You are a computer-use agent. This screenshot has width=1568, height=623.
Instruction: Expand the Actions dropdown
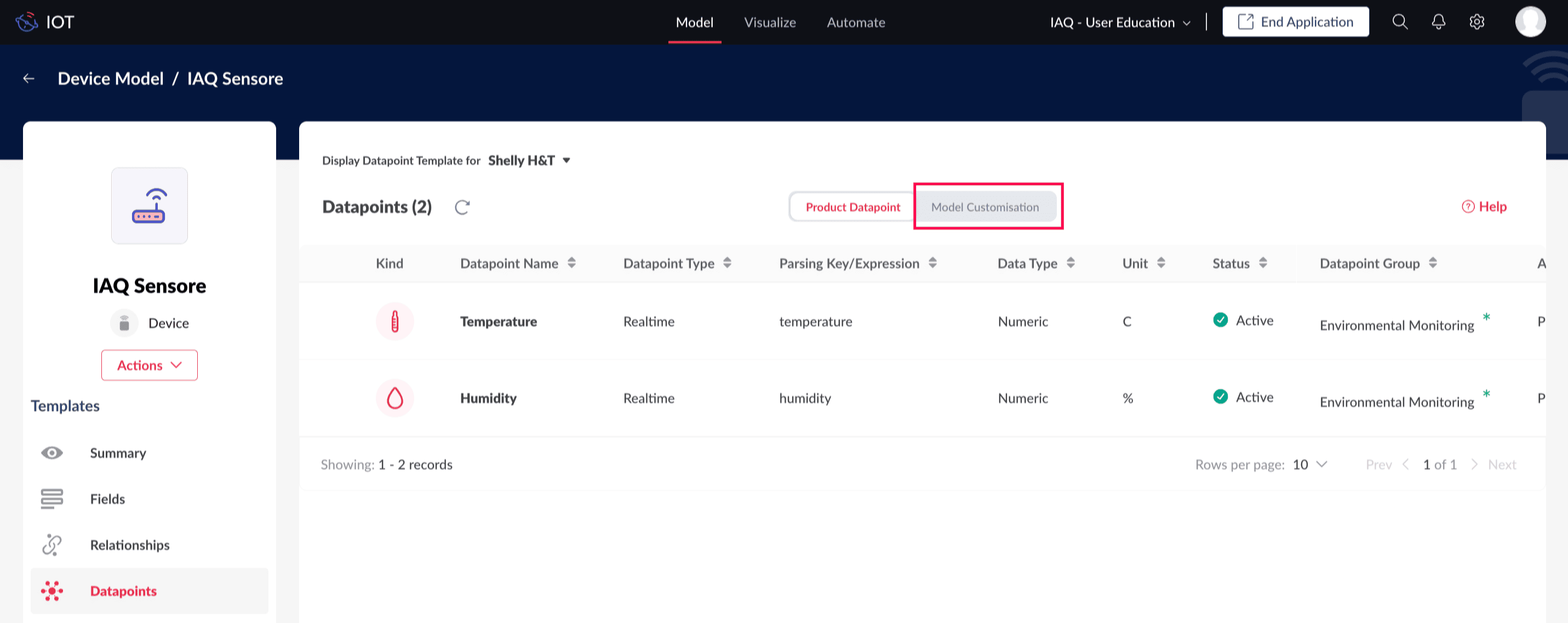click(149, 365)
